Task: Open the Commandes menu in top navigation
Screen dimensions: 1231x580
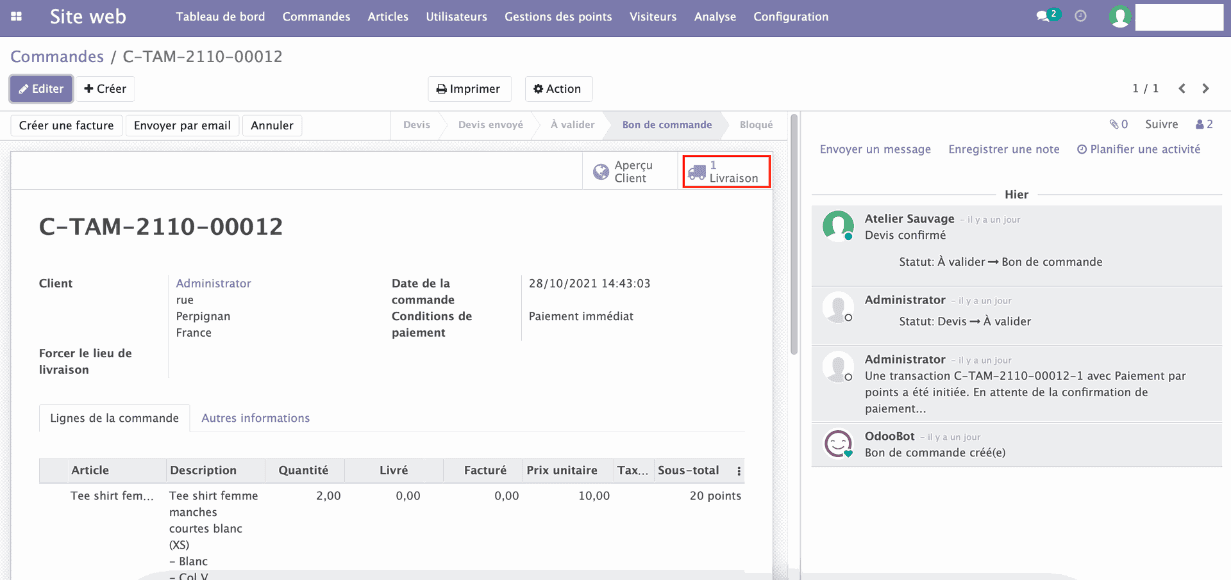Action: click(316, 16)
